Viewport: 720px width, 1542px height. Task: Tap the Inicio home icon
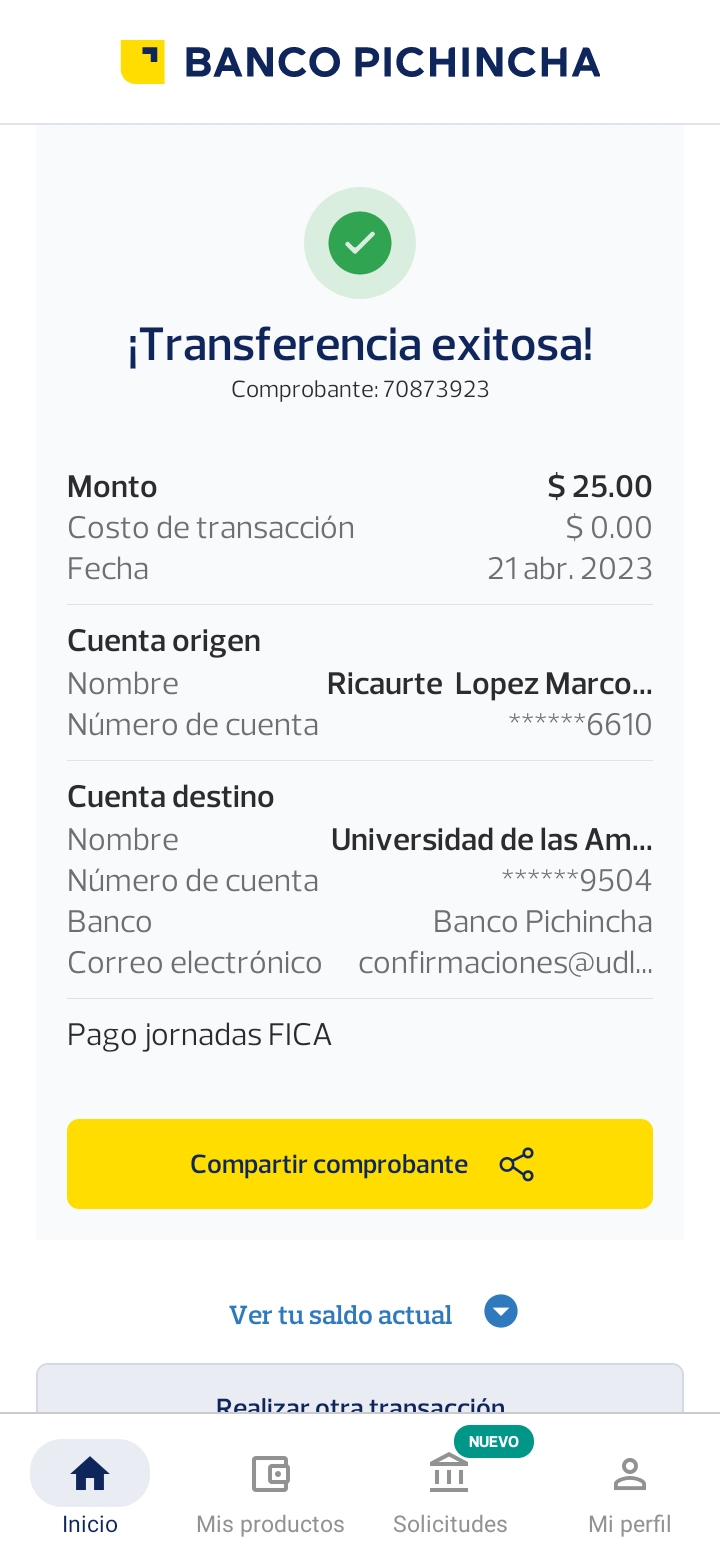pos(90,1473)
